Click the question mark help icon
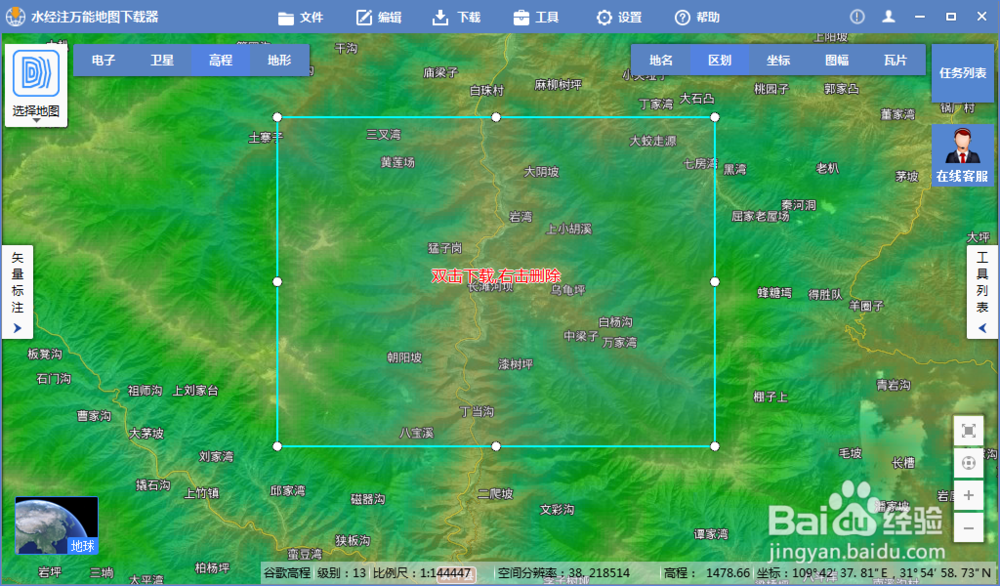This screenshot has height=586, width=1000. pos(682,17)
